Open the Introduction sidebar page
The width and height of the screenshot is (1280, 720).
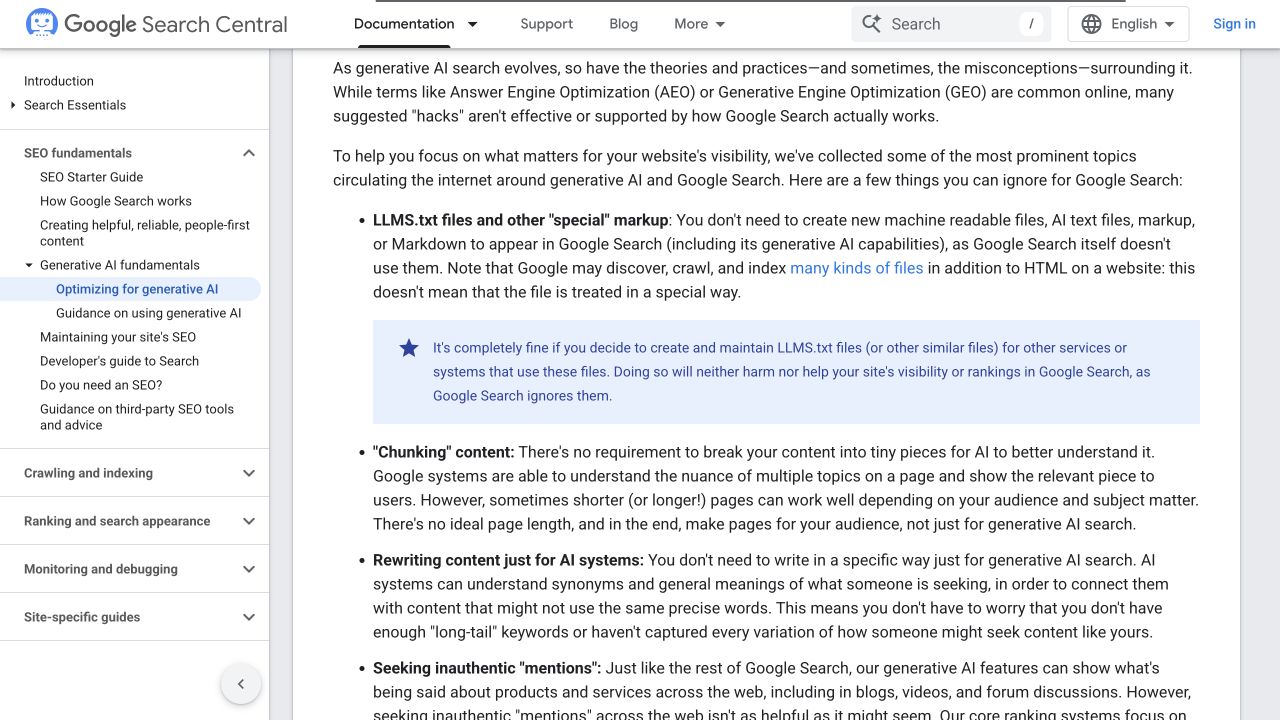[x=59, y=81]
